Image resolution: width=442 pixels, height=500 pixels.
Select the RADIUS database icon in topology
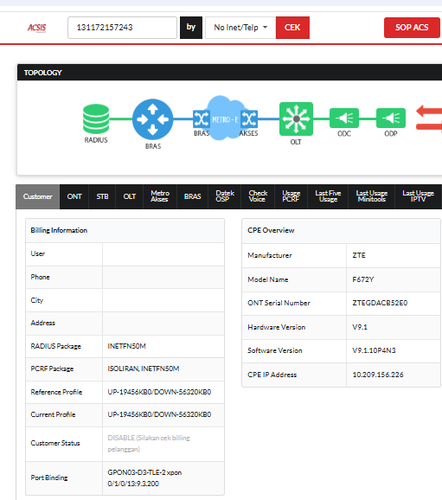(96, 119)
